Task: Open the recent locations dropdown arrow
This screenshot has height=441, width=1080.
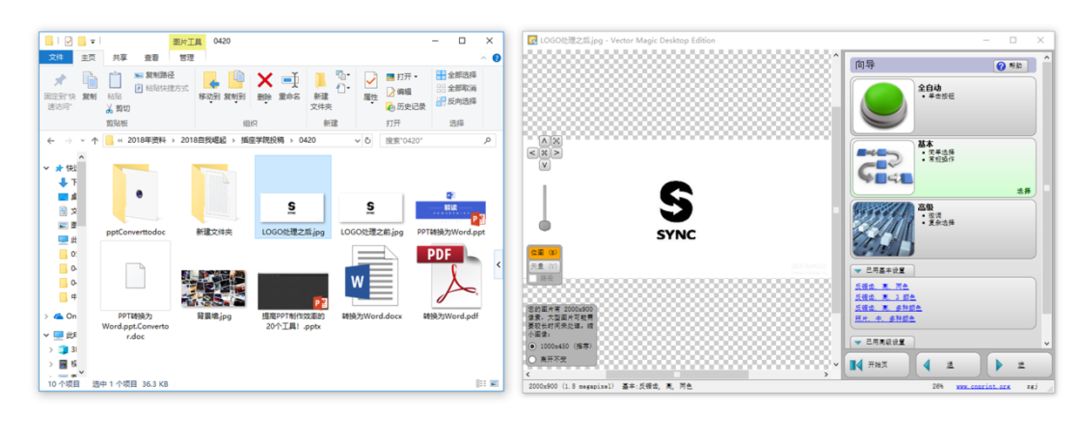Action: (82, 141)
